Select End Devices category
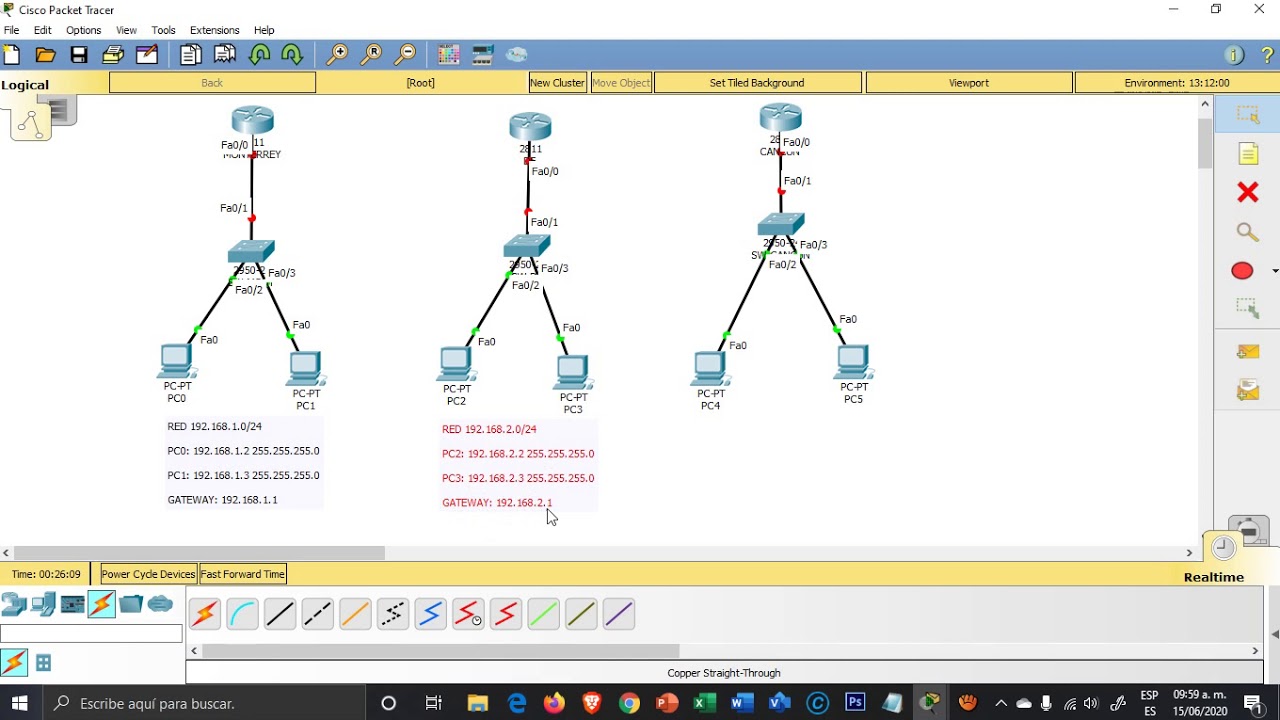This screenshot has width=1280, height=720. click(x=43, y=604)
